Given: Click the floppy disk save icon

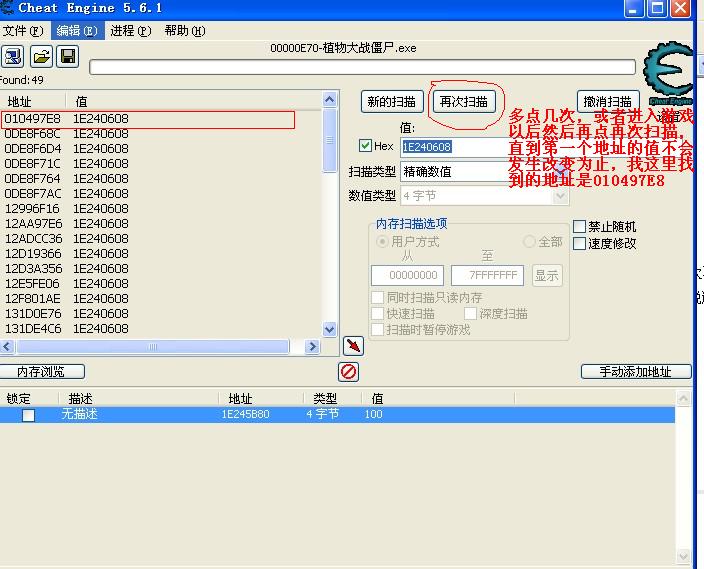Looking at the screenshot, I should click(68, 57).
